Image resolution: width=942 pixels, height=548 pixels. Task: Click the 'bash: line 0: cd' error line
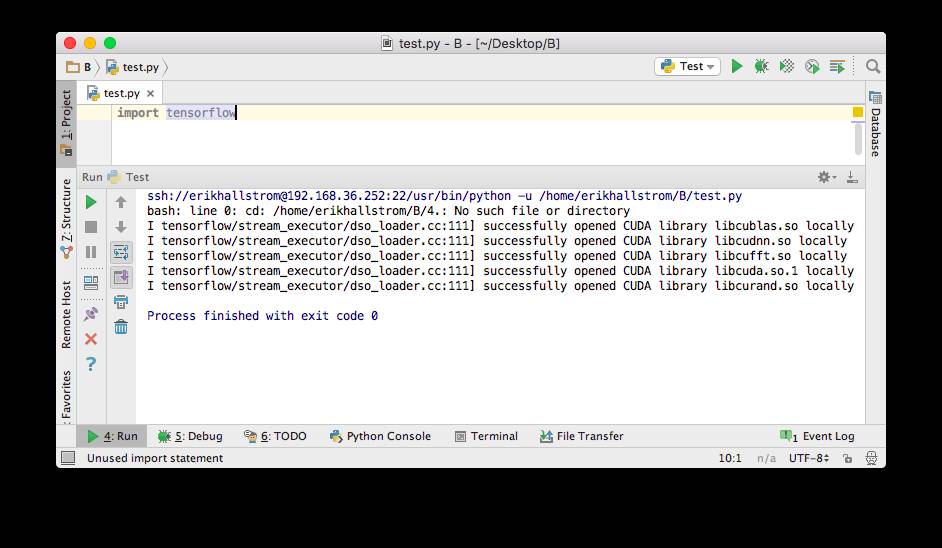click(389, 211)
